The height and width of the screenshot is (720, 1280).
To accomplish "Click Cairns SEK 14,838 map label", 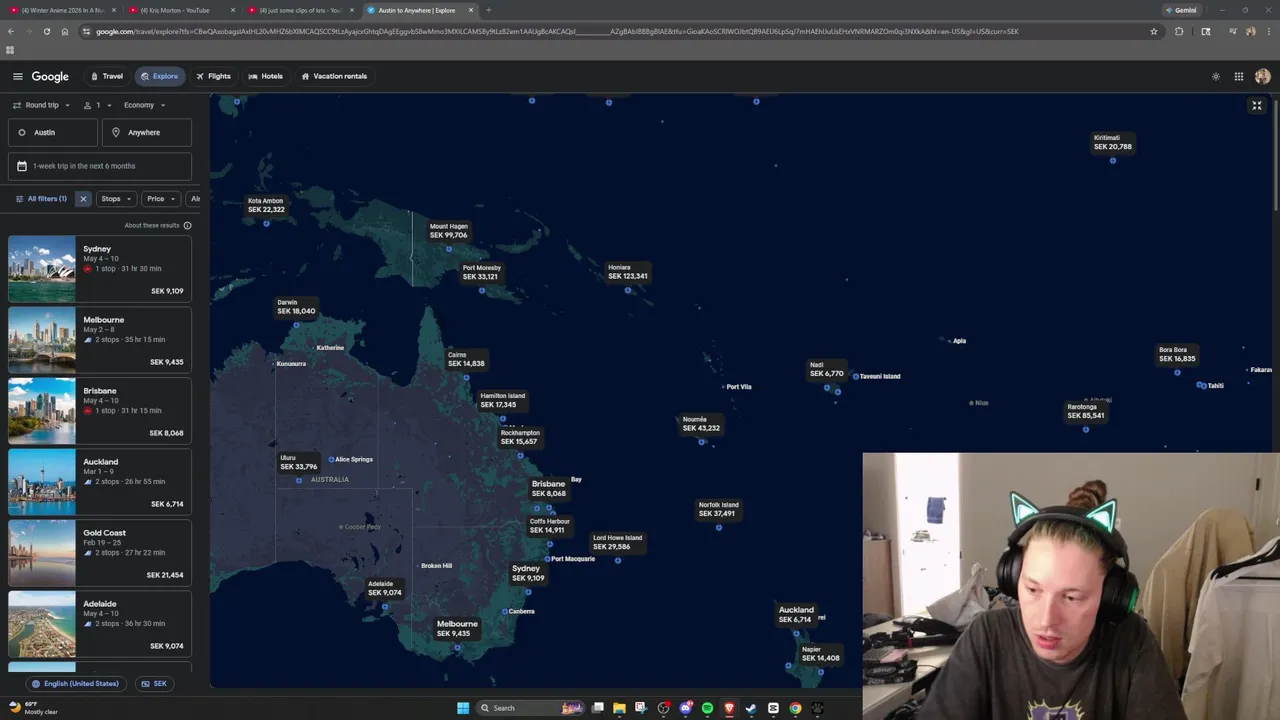I will pos(466,359).
